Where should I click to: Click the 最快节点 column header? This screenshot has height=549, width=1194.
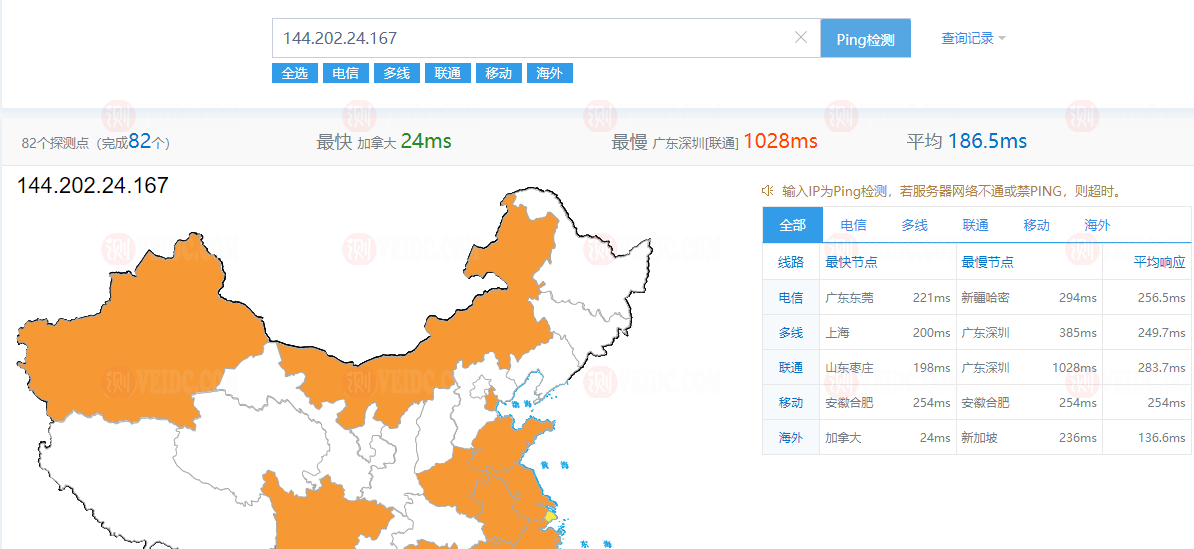(x=851, y=262)
